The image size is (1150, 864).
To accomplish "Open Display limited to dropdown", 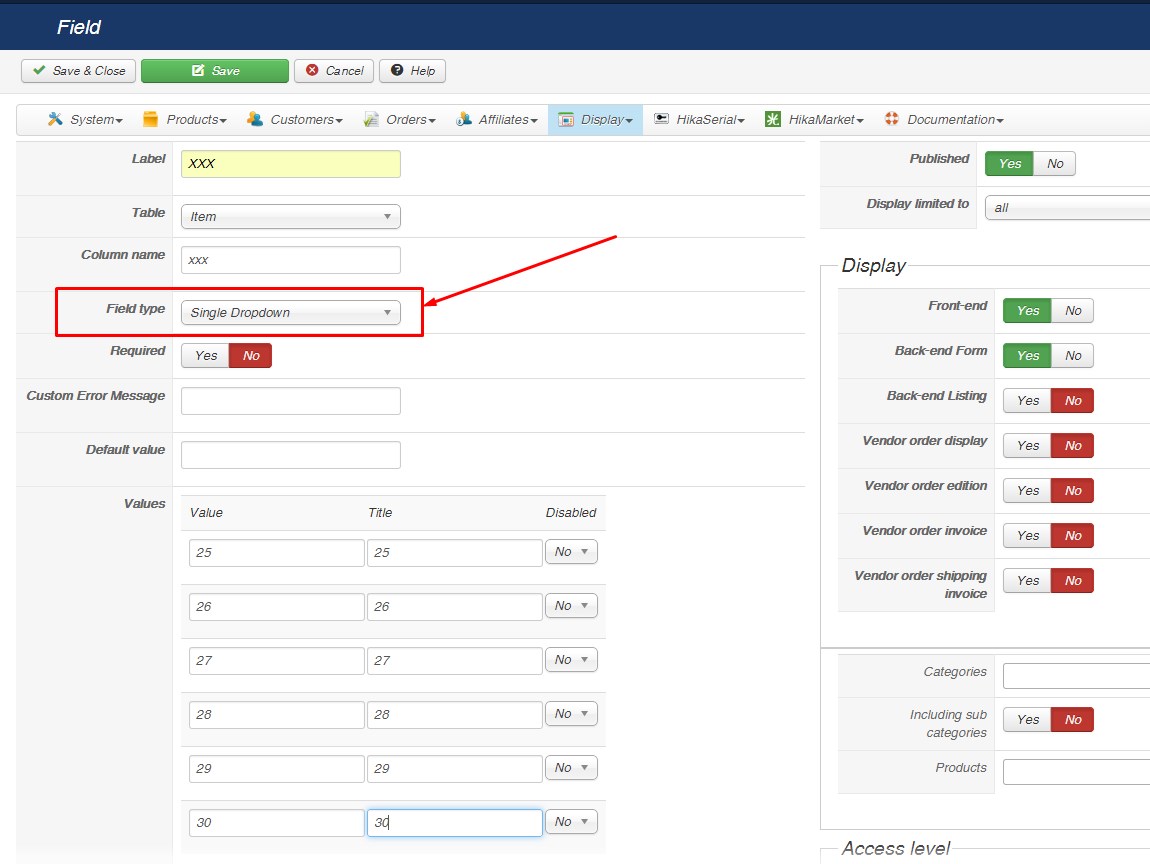I will [x=1067, y=208].
